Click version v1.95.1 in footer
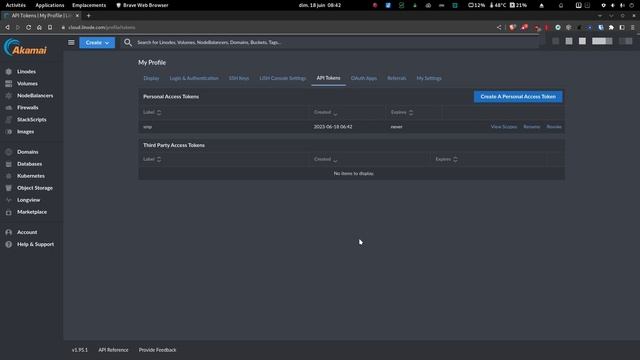Screen dimensions: 640x360 pyautogui.click(x=80, y=350)
